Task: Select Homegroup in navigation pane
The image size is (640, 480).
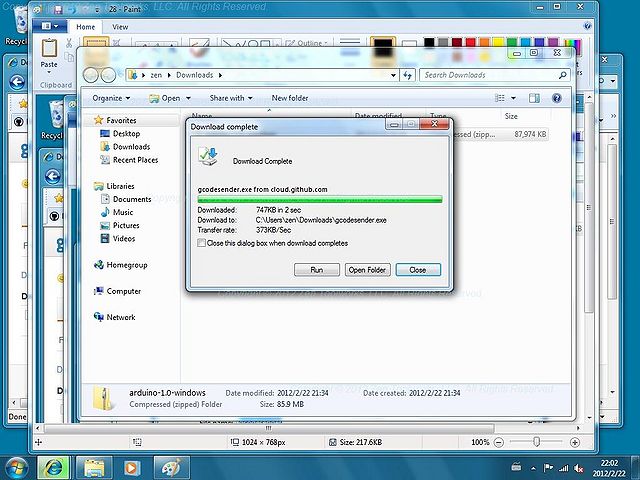Action: (x=120, y=265)
